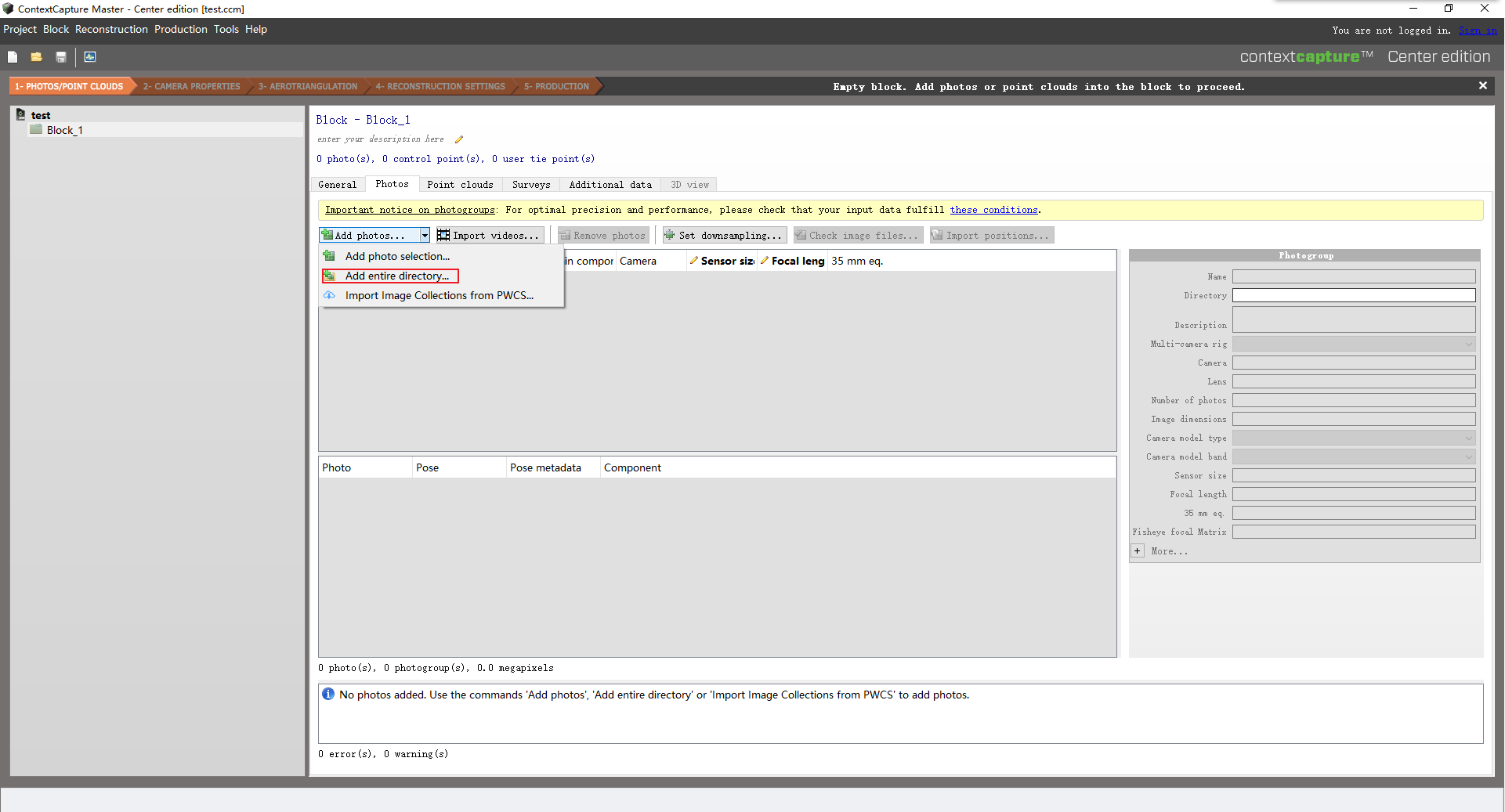The image size is (1505, 812).
Task: Go to step 3 Aerotriangulation
Action: [307, 86]
